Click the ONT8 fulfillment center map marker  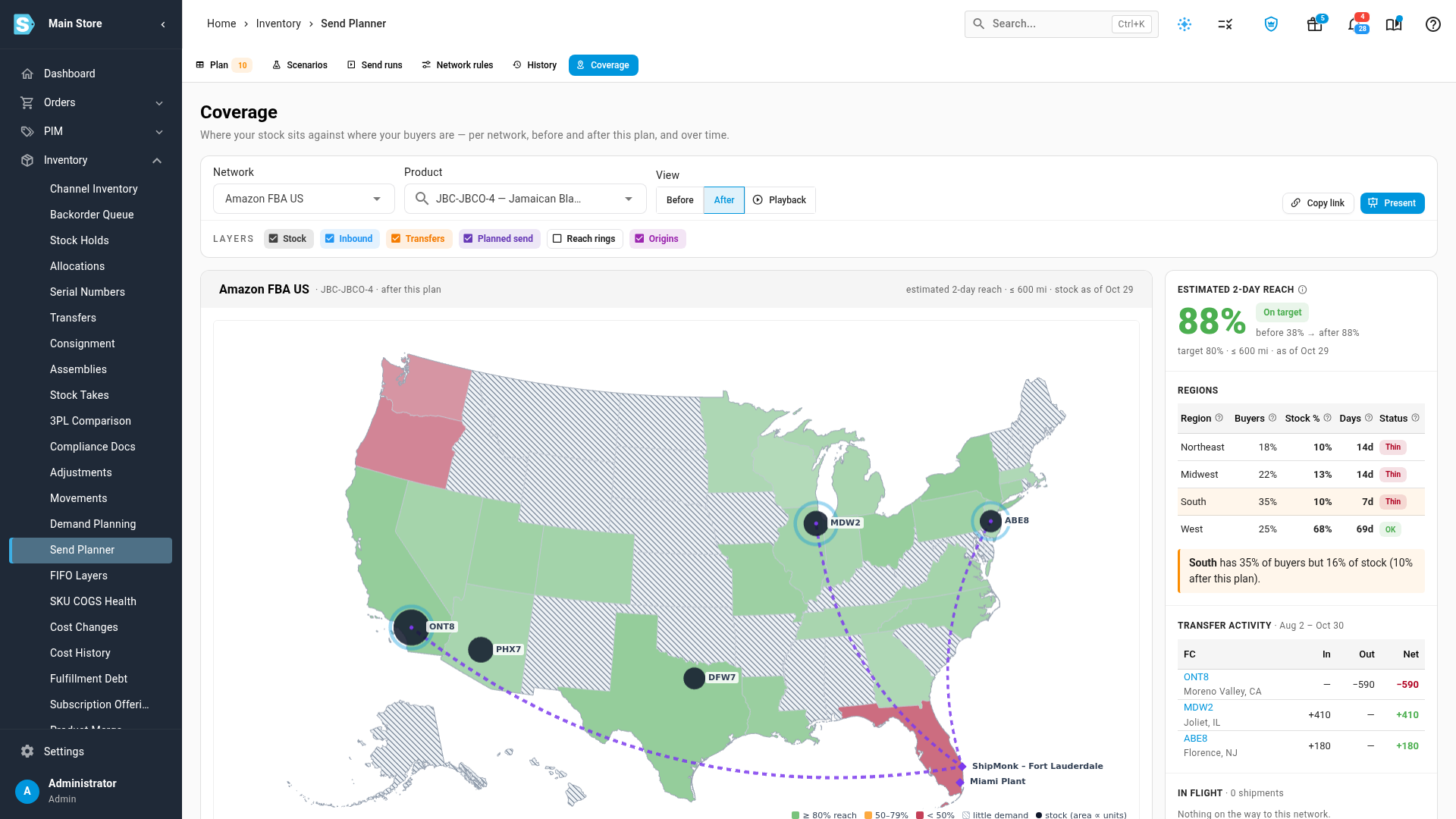[x=411, y=627]
